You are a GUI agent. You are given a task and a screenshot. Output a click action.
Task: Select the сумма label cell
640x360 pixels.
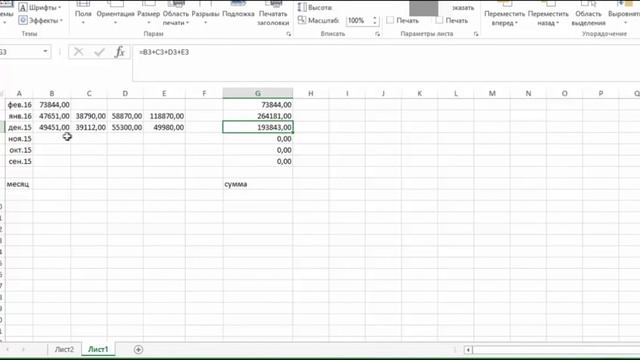(x=258, y=184)
